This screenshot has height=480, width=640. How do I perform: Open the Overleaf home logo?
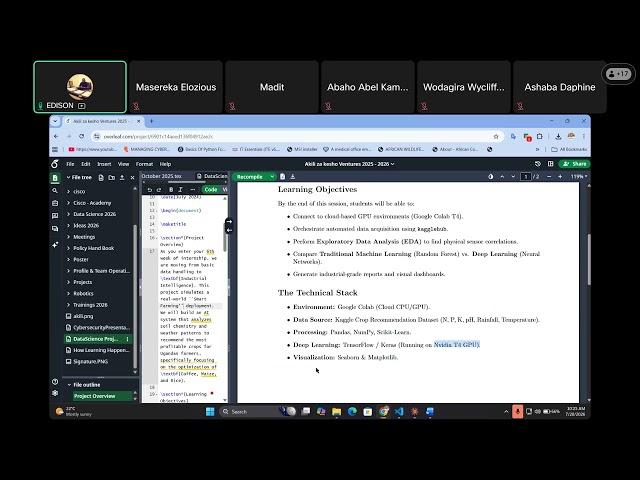point(55,164)
